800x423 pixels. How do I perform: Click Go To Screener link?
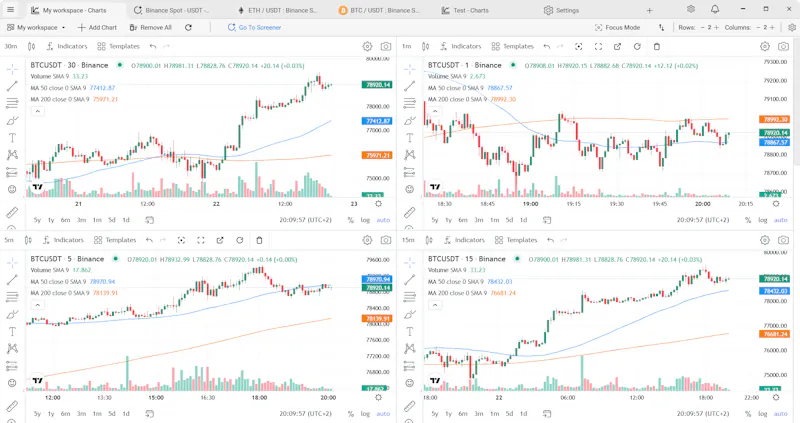[x=254, y=28]
